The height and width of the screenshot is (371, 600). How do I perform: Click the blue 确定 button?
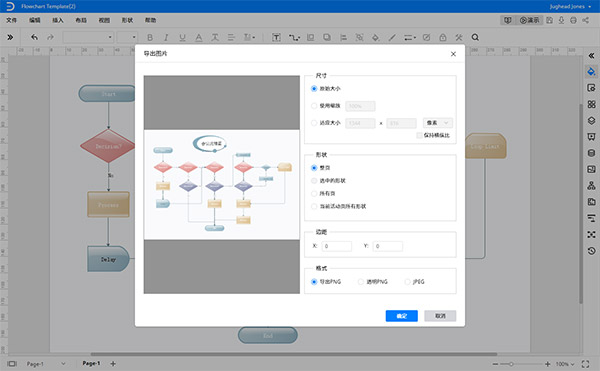pos(401,316)
